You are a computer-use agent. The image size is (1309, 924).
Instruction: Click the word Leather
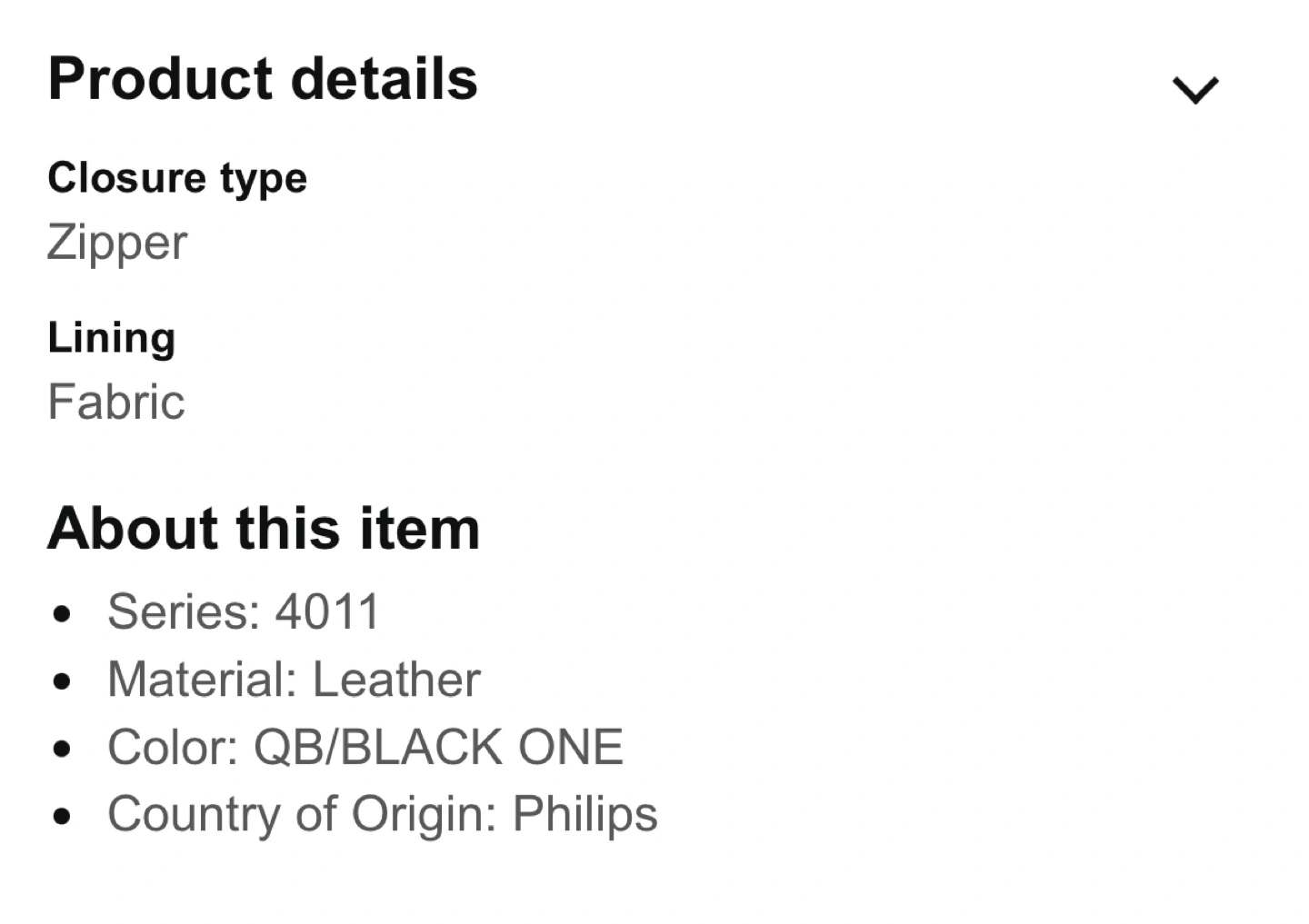(x=396, y=680)
